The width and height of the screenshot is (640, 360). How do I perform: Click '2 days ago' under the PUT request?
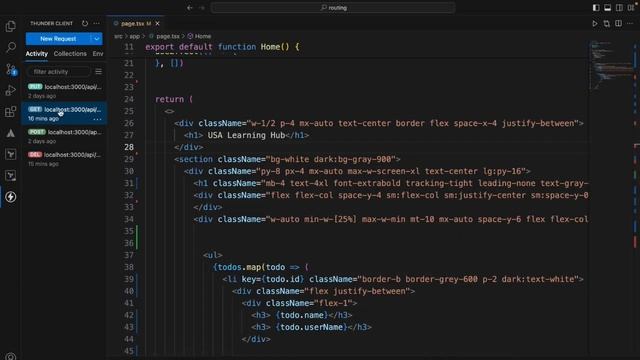coord(42,96)
